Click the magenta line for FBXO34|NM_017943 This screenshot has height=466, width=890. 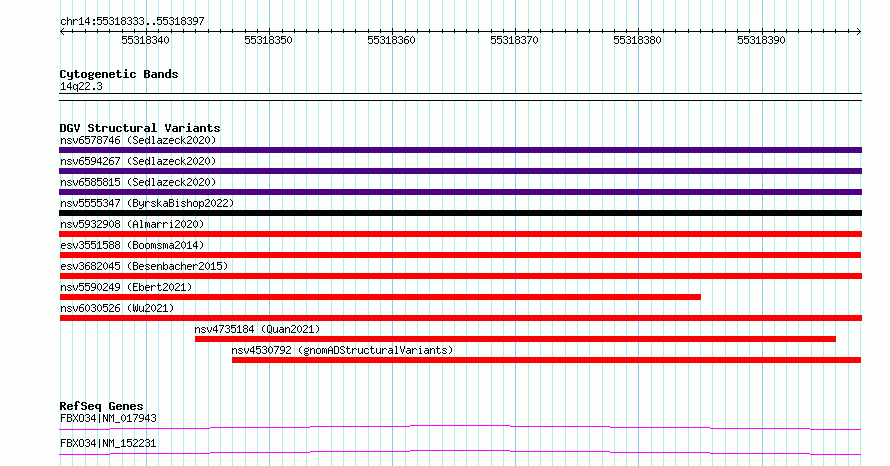pos(460,427)
